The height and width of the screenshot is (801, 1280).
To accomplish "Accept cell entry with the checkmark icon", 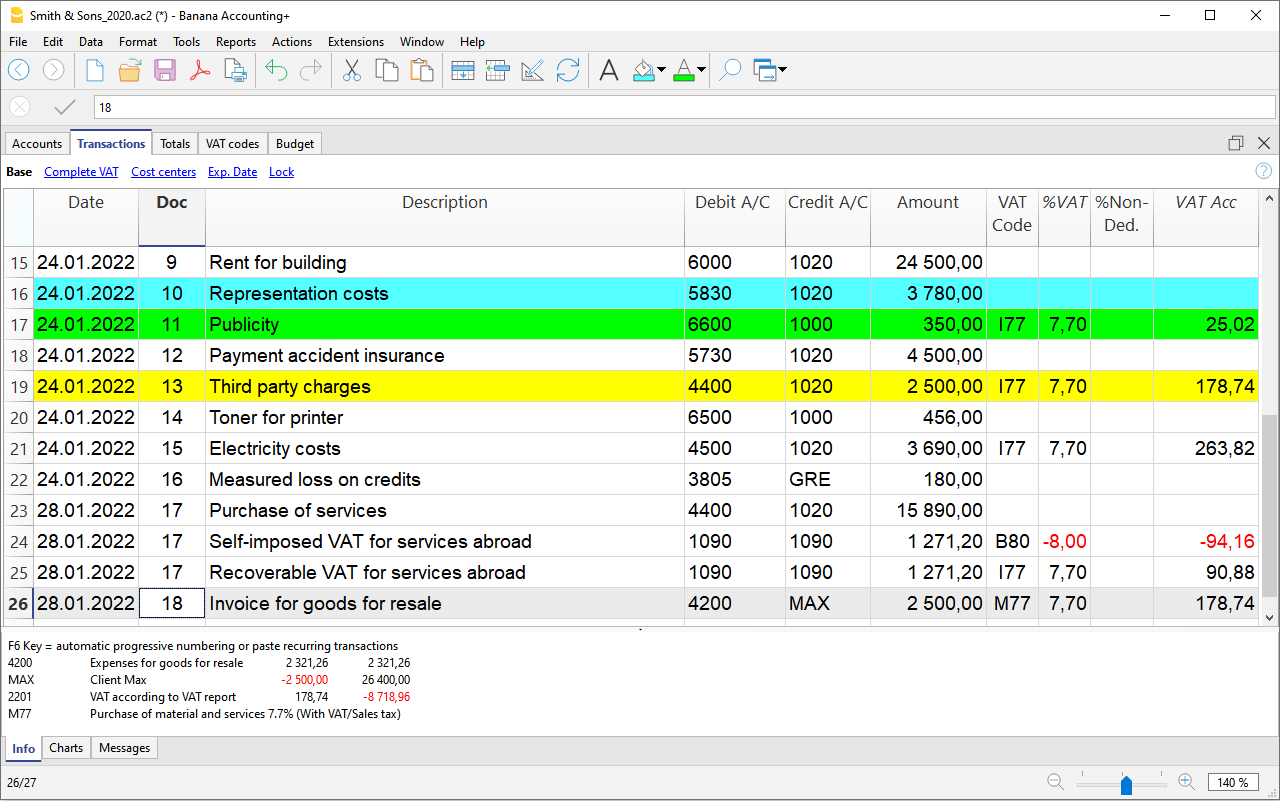I will pyautogui.click(x=65, y=107).
